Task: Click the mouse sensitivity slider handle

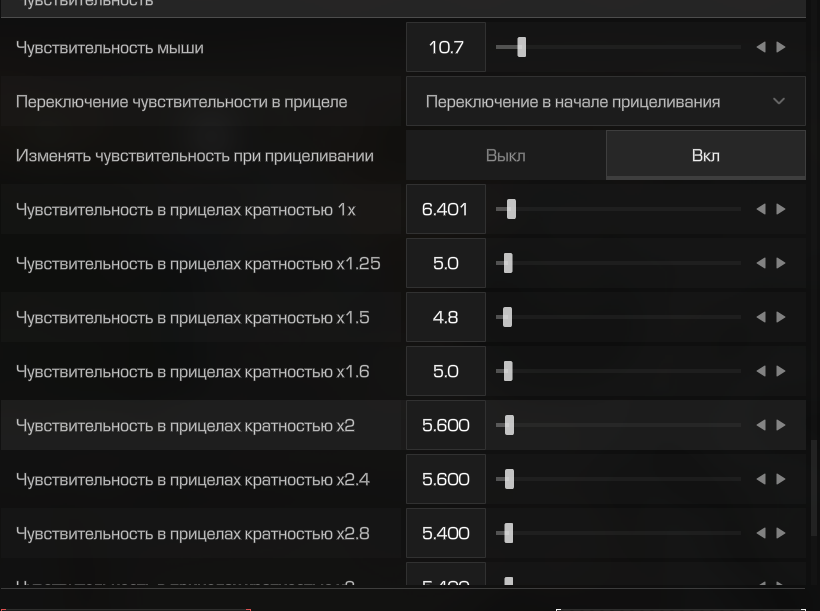Action: (521, 47)
